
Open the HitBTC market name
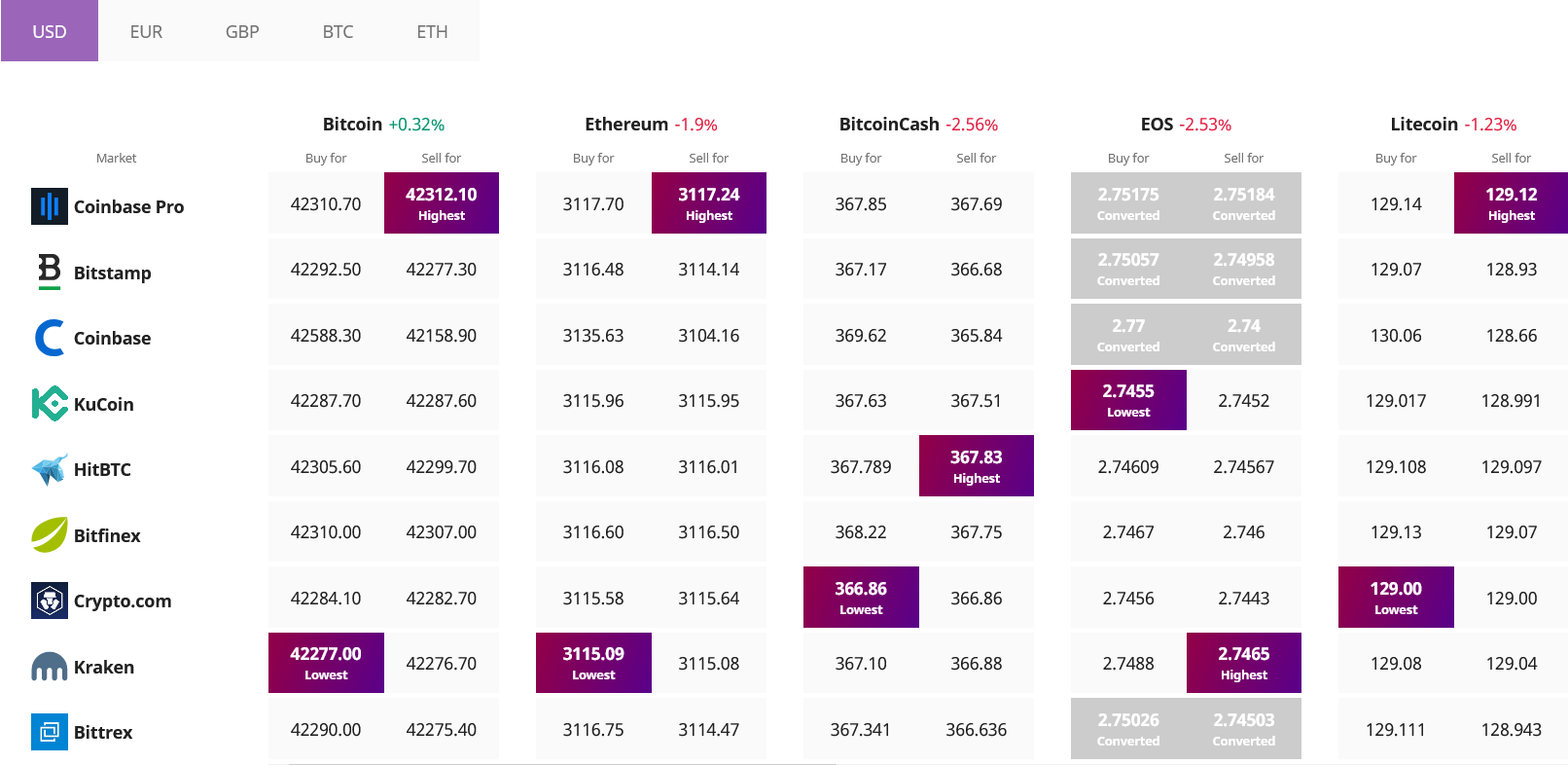102,469
